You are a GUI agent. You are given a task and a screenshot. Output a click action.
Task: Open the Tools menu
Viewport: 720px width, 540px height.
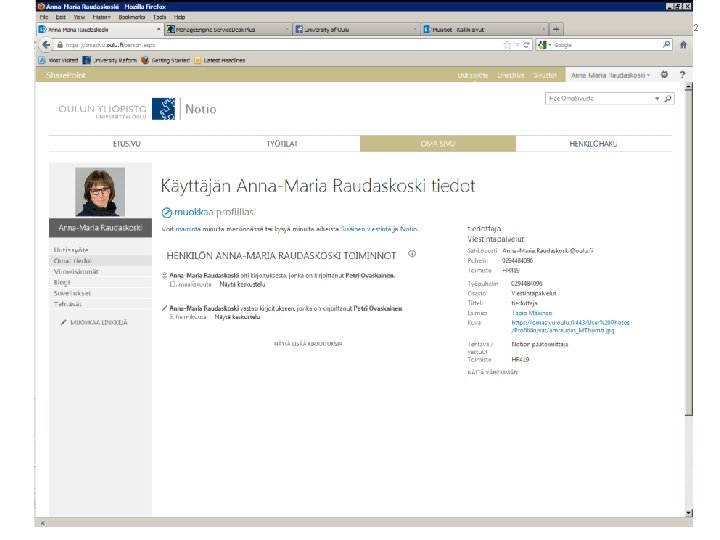pyautogui.click(x=159, y=17)
